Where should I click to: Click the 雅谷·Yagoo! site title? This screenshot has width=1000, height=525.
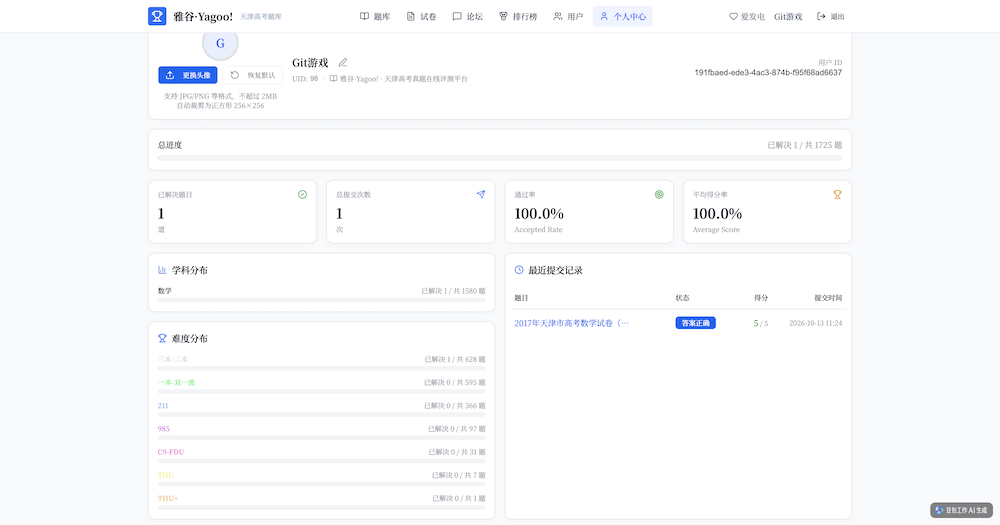click(x=203, y=17)
